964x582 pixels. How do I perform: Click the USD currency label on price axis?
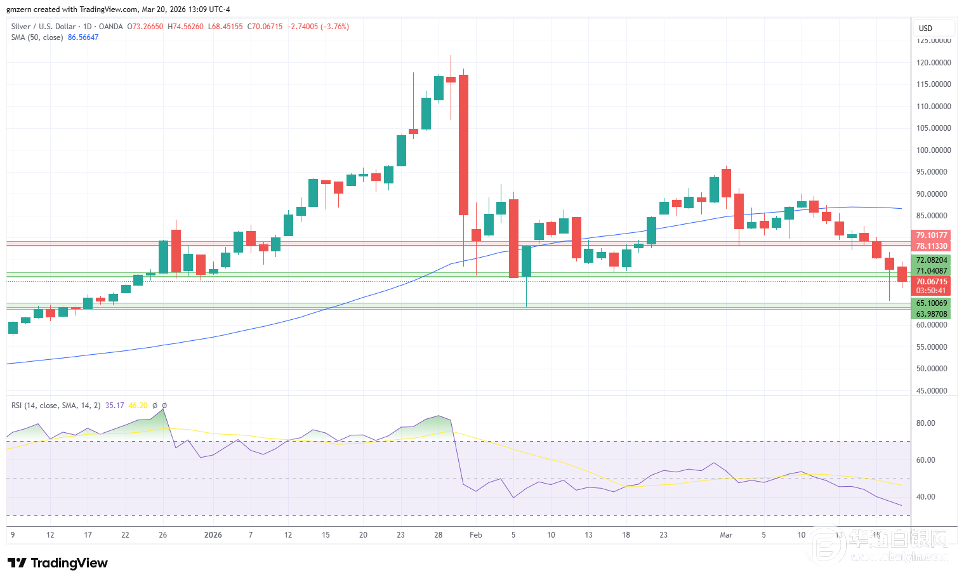pyautogui.click(x=925, y=27)
